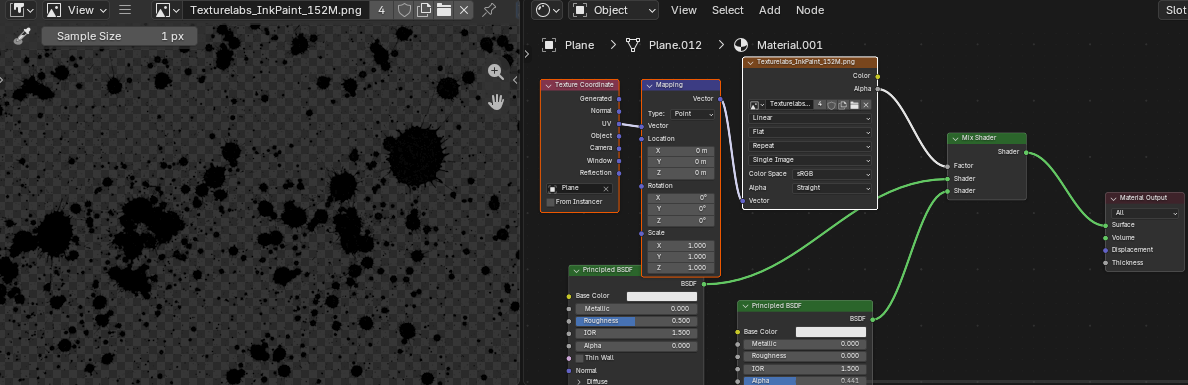Collapse the Mix Shader node

point(955,138)
